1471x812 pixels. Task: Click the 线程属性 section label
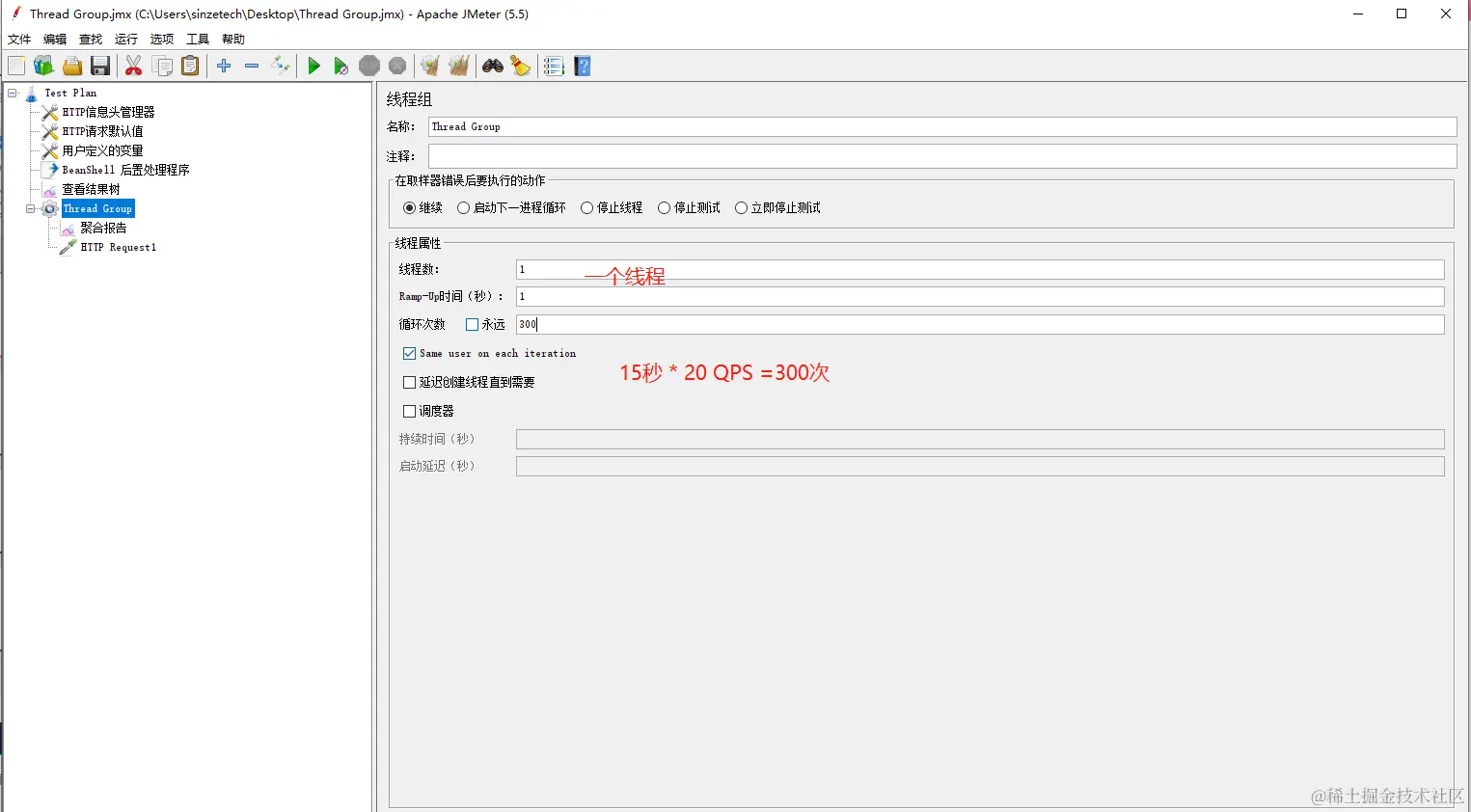click(418, 244)
